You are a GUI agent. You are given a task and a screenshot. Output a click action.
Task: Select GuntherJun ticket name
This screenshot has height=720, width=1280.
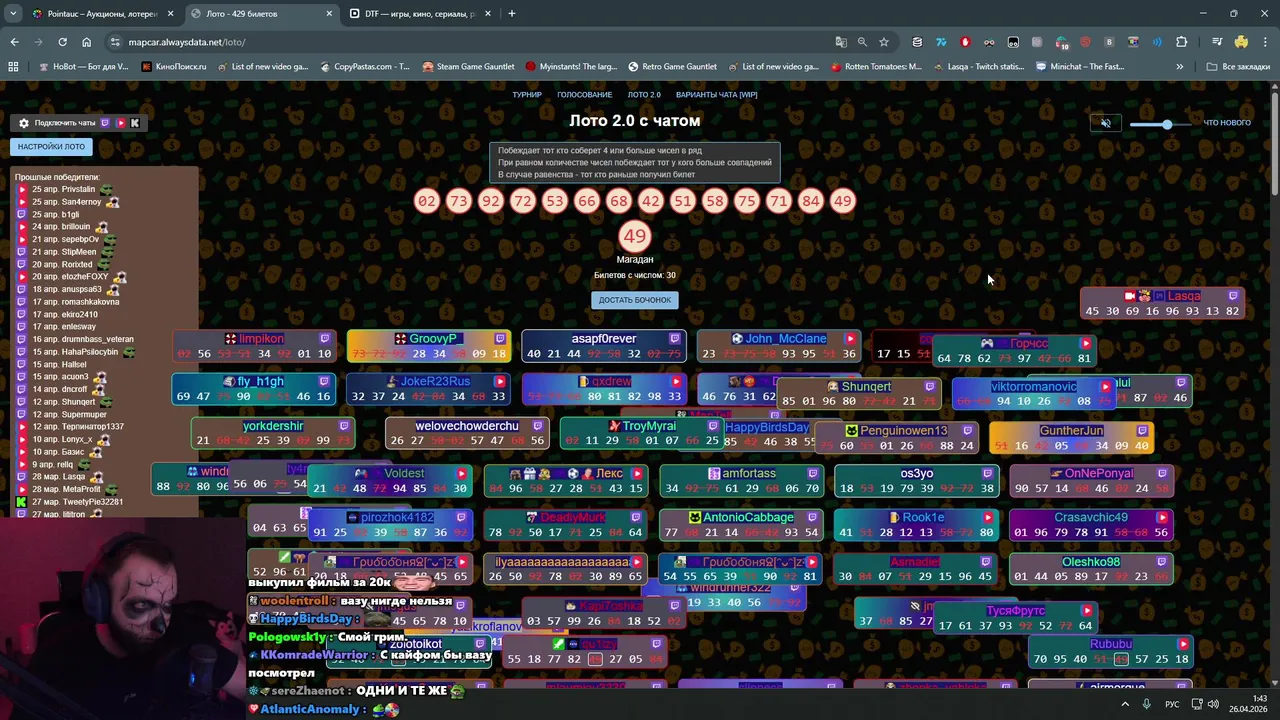click(1071, 431)
